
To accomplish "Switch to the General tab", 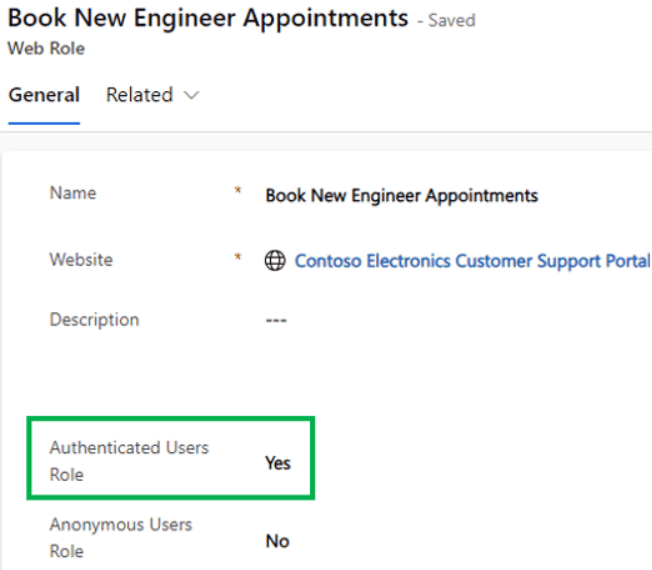I will coord(44,95).
